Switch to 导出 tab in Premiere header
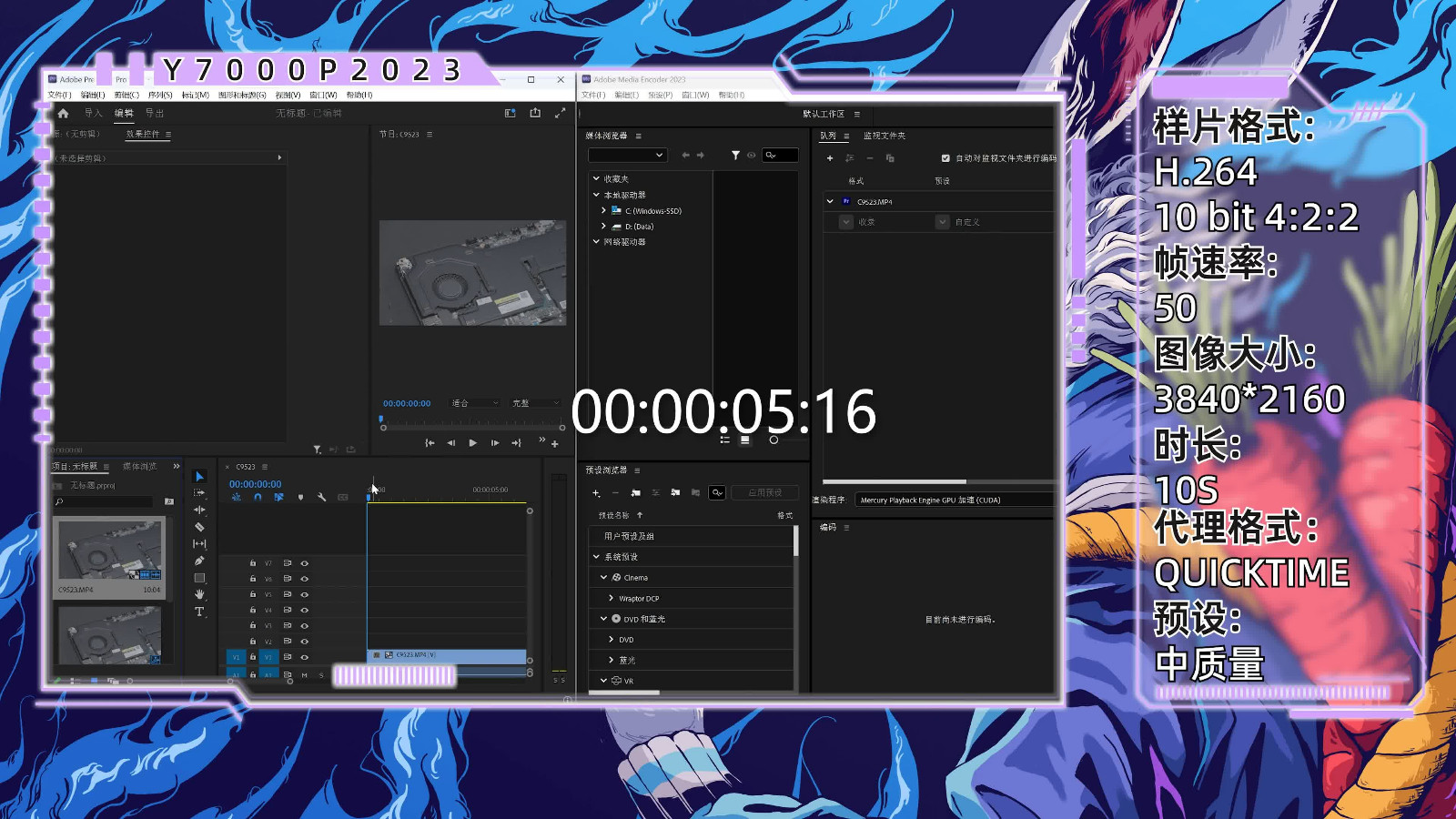 (155, 113)
